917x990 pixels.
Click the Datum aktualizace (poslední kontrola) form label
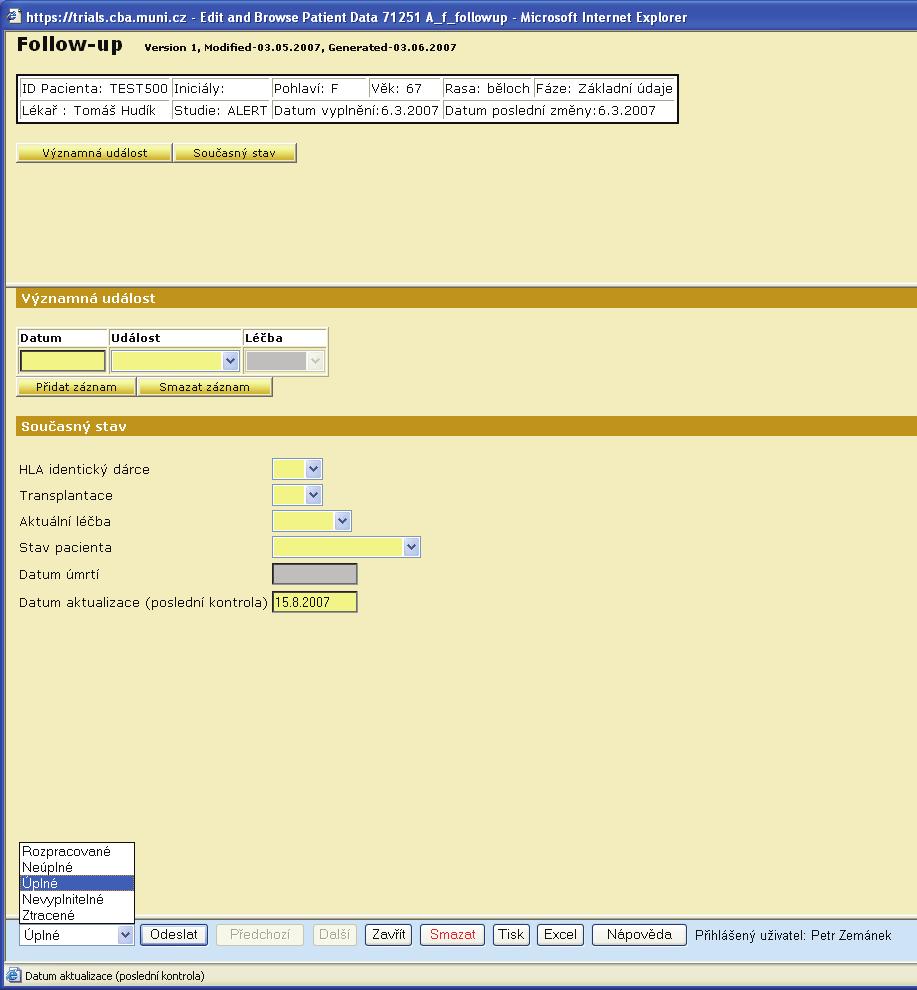tap(143, 602)
